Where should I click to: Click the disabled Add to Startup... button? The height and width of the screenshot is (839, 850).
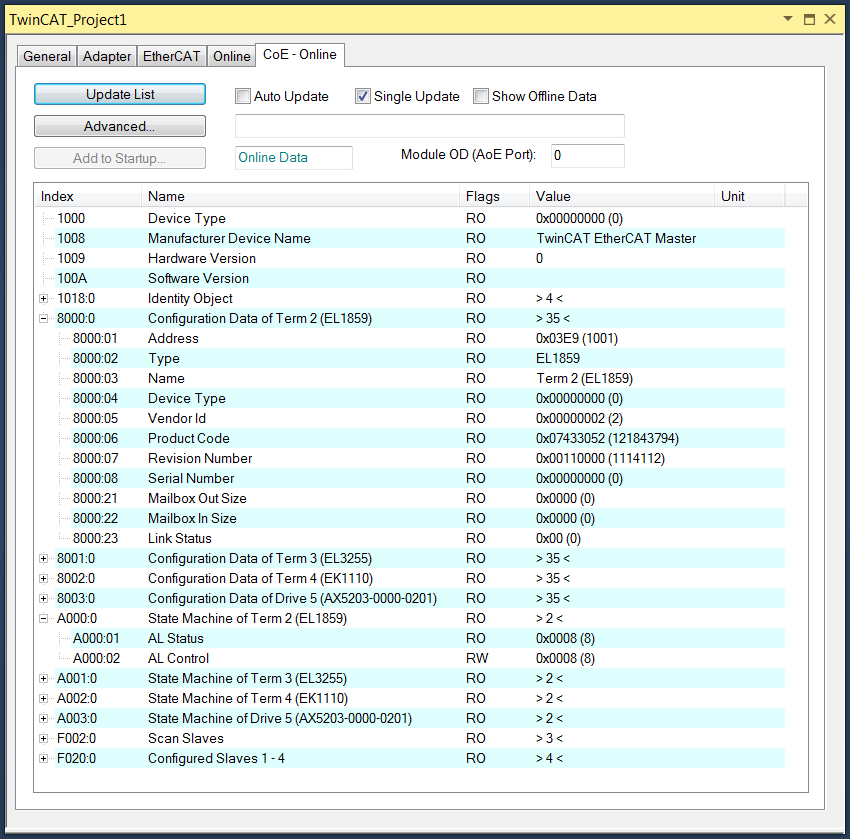click(120, 158)
